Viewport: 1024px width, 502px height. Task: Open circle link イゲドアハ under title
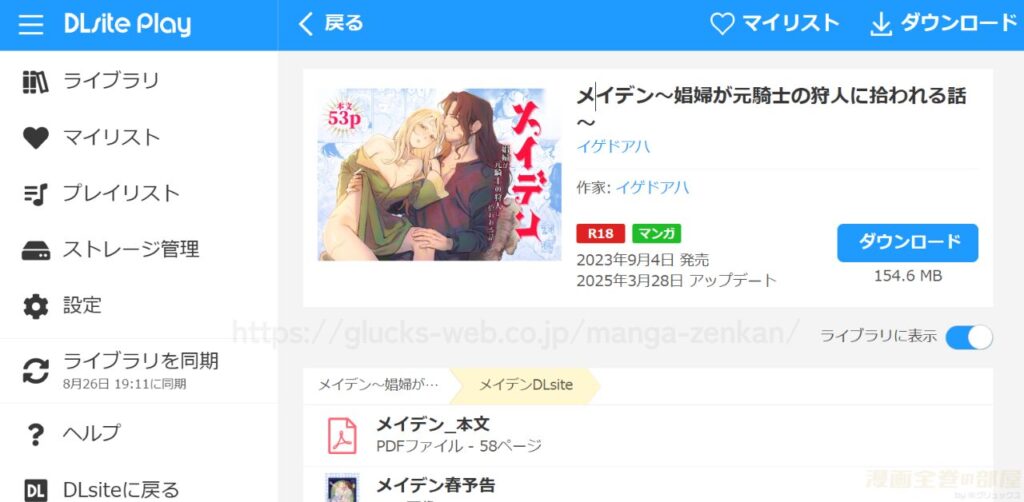pos(613,146)
